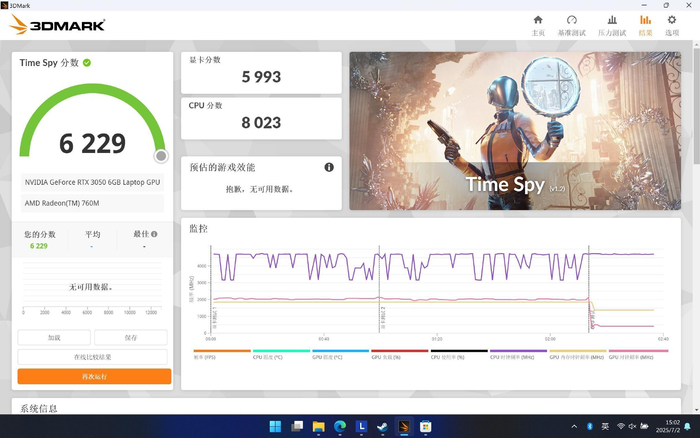Click the second test marker line in chart
Screen dimensions: 700x438
[379, 289]
